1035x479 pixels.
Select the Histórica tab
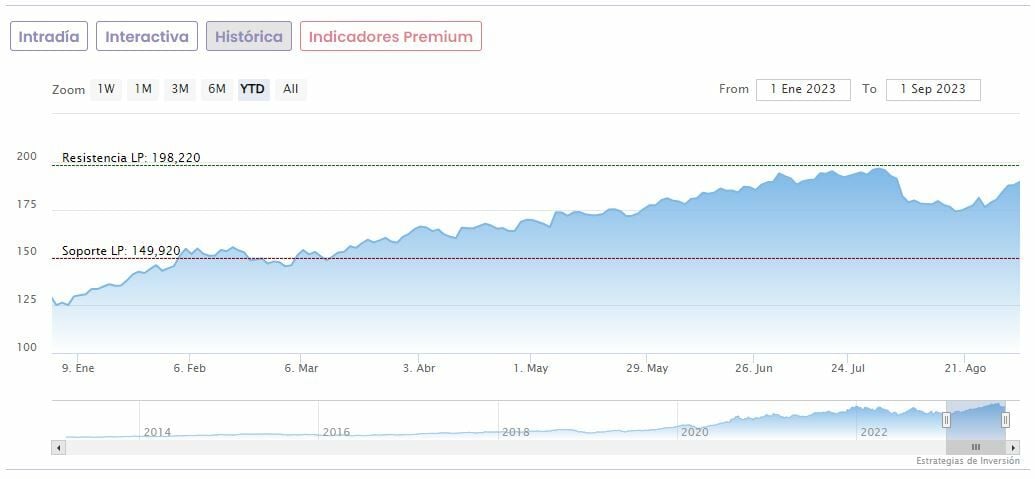pyautogui.click(x=249, y=37)
